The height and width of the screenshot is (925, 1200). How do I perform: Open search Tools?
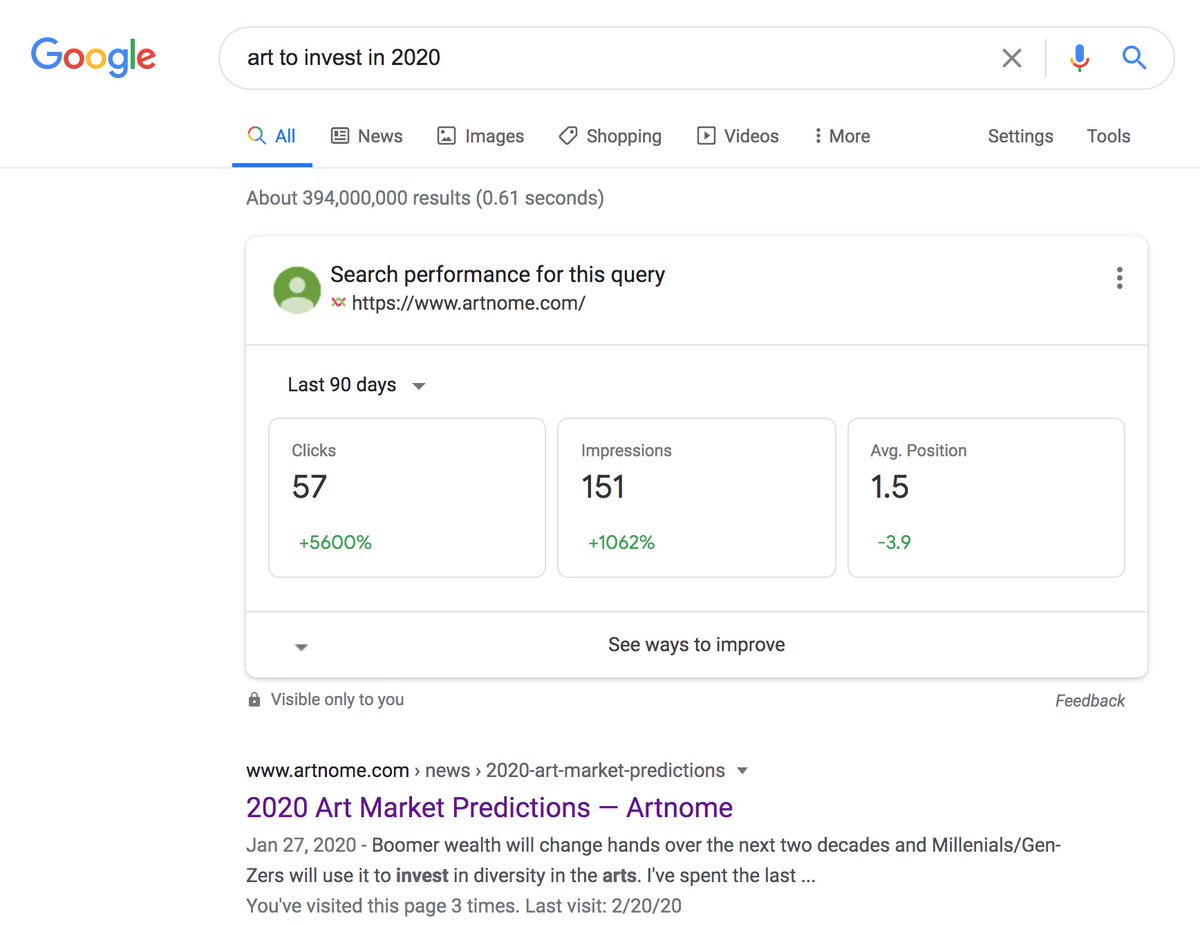click(1108, 136)
